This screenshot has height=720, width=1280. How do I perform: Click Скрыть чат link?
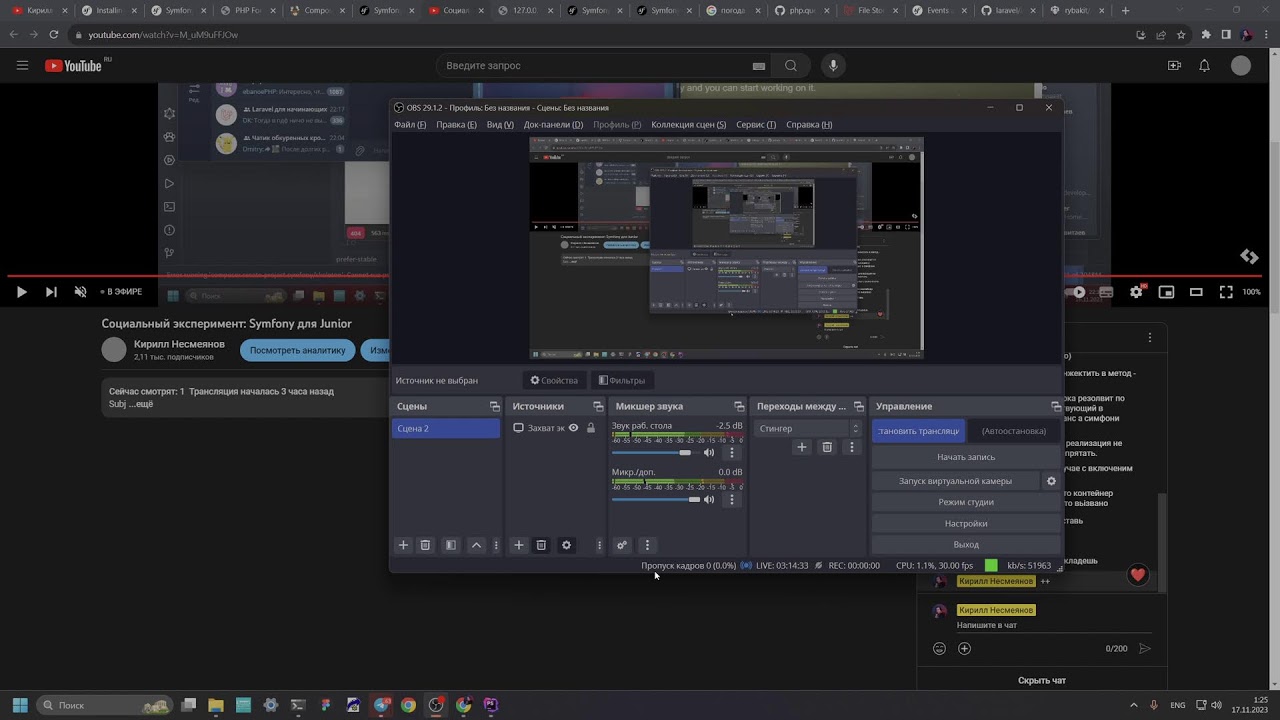1042,680
